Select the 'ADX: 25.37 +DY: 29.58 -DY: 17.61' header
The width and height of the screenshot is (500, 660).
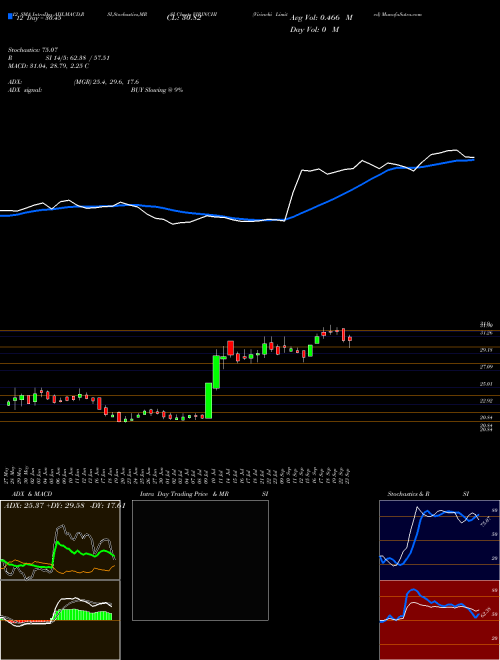tap(64, 506)
